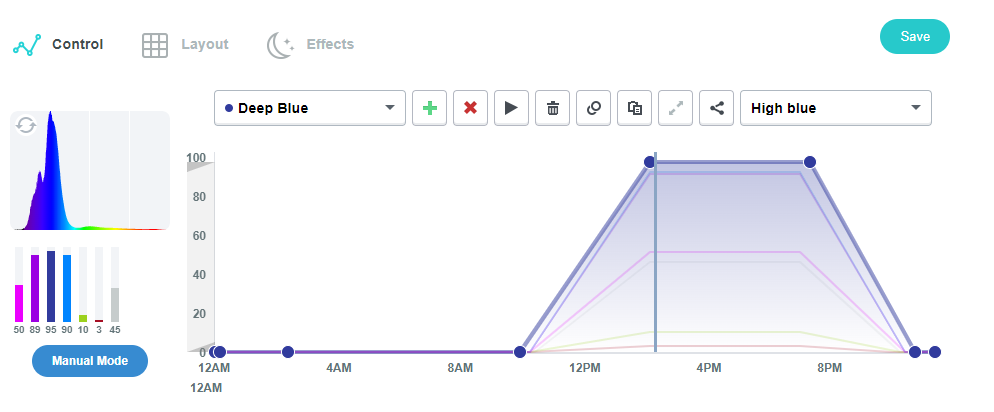Click the gray white channel bar labeled 45
994x412 pixels.
(115, 304)
